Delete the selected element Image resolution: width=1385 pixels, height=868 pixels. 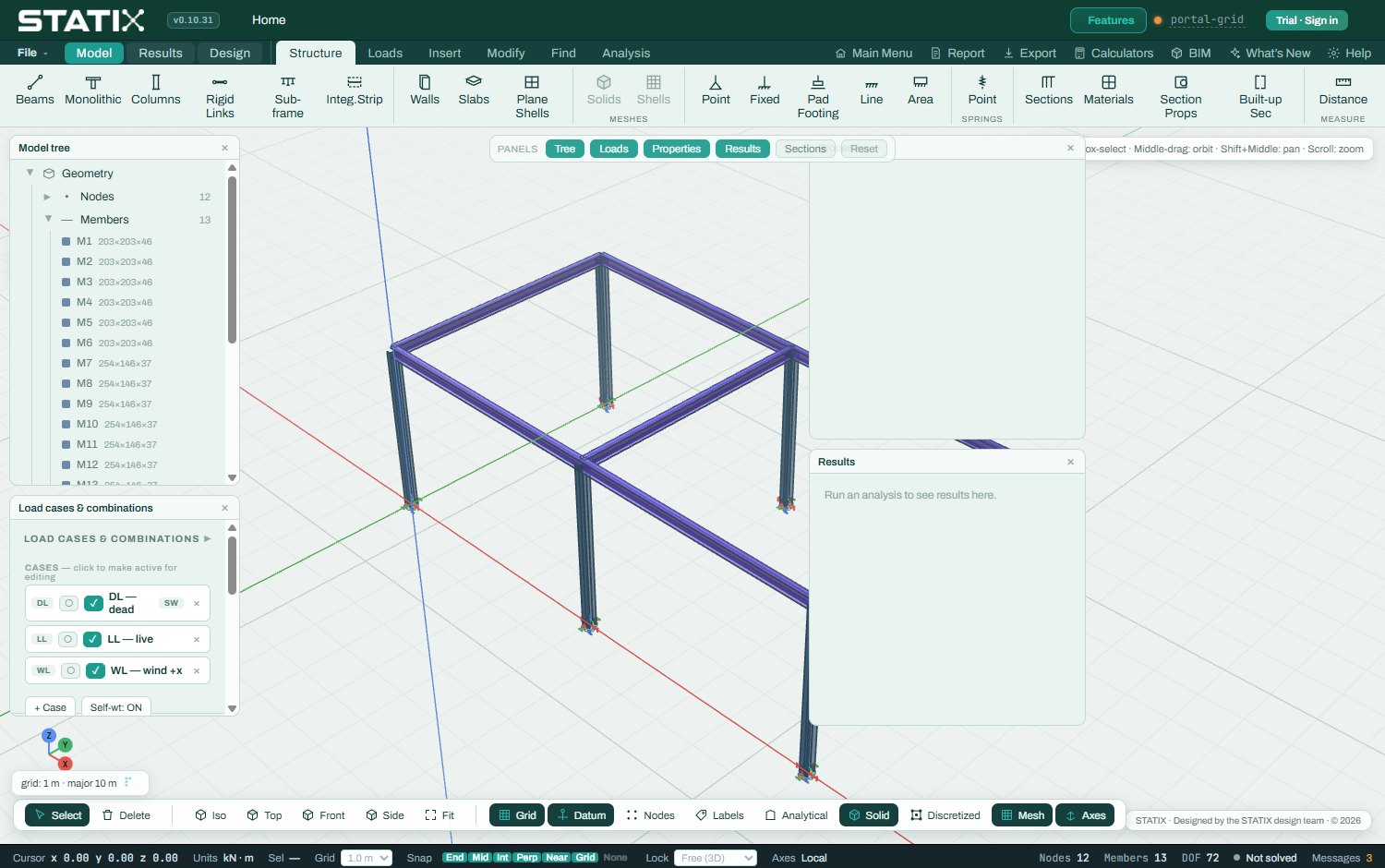(126, 815)
